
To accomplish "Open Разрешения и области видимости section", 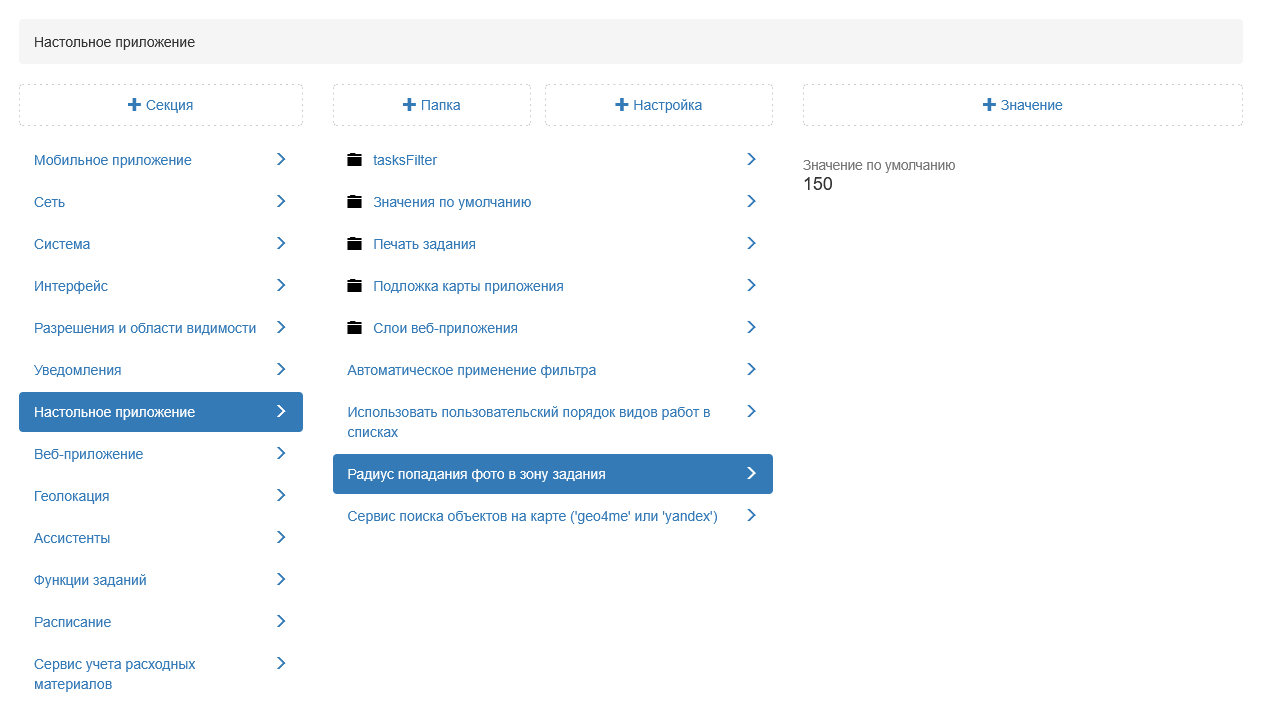I will coord(145,328).
